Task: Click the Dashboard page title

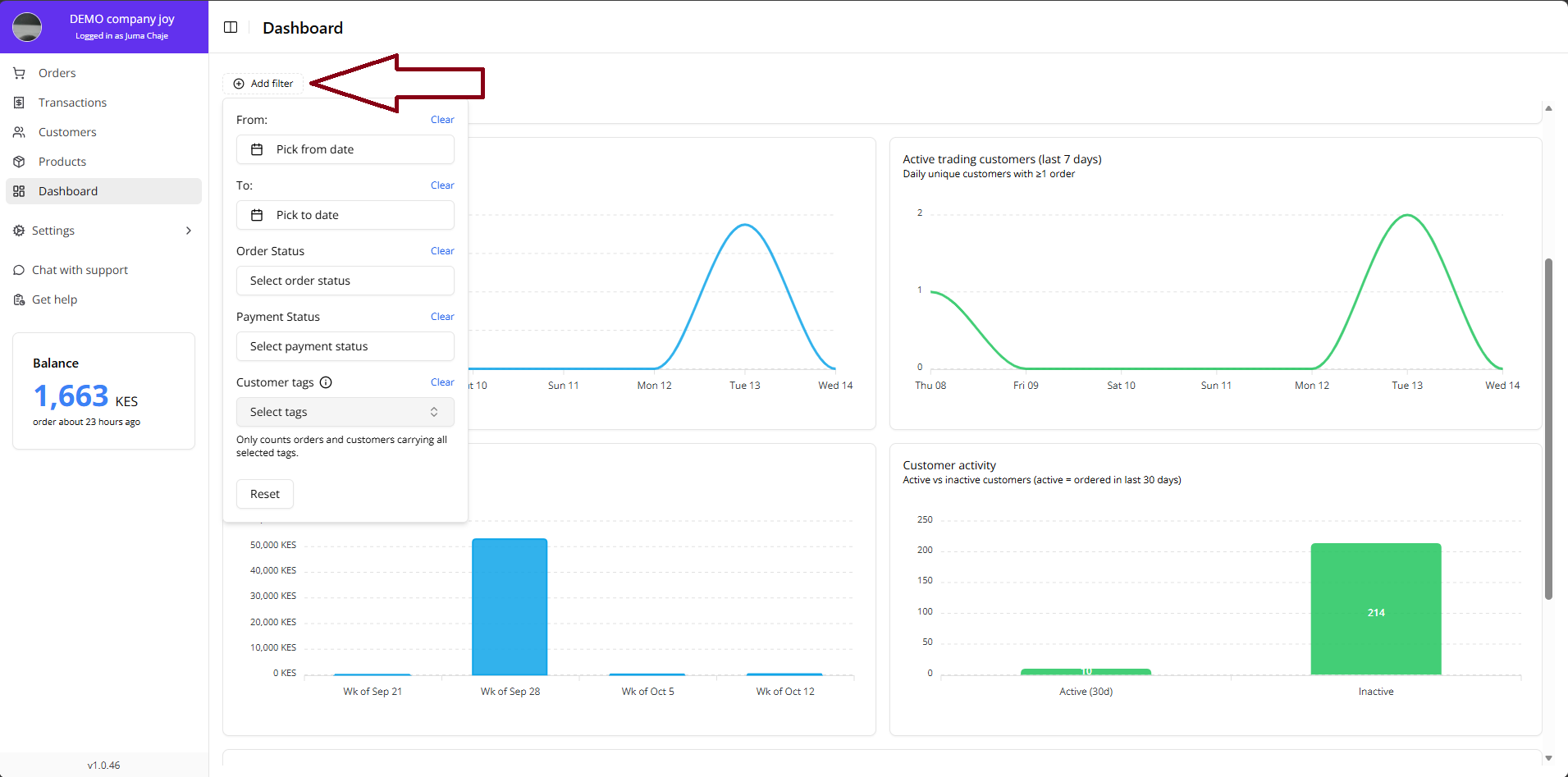Action: (x=303, y=28)
